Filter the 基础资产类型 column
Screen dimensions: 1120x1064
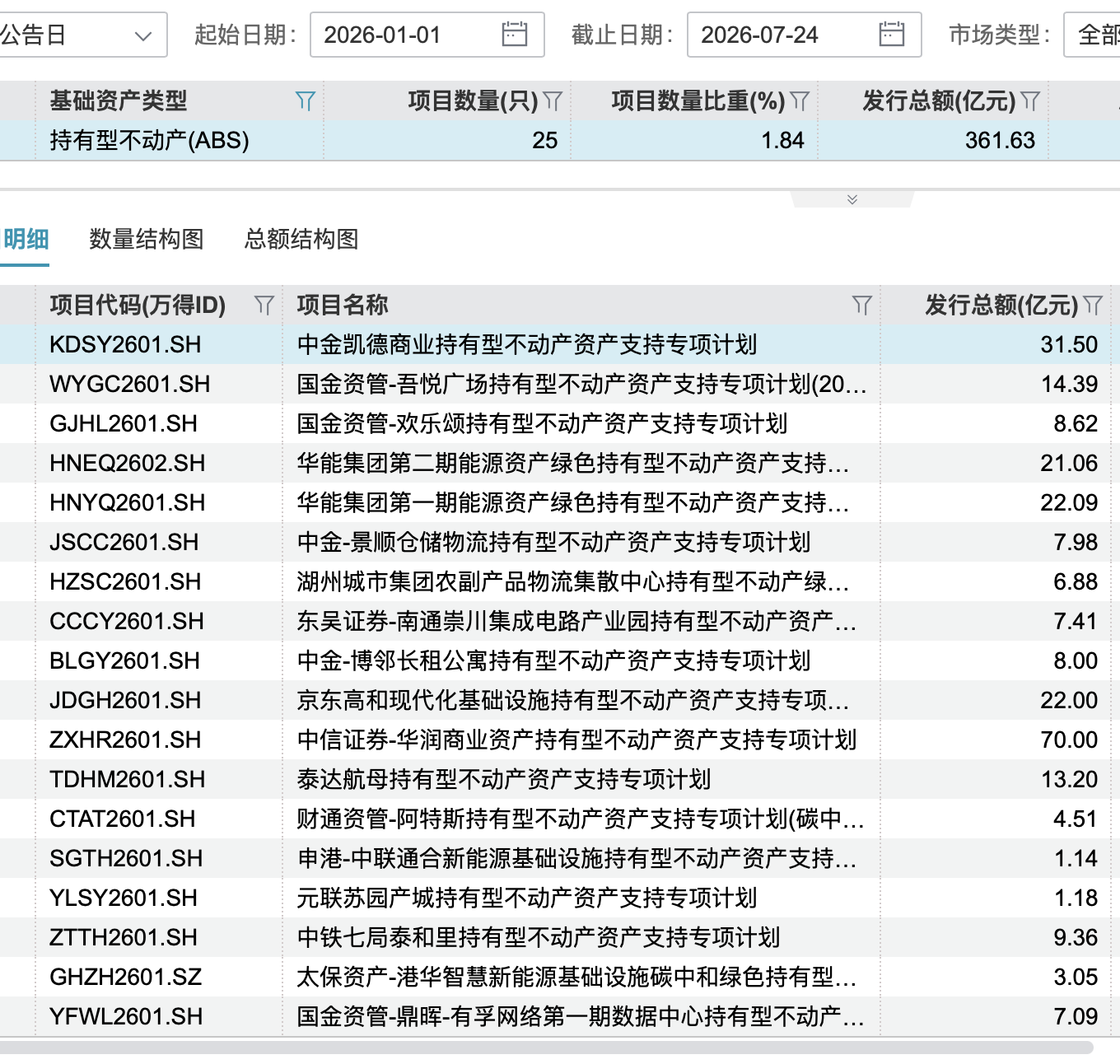(x=306, y=101)
